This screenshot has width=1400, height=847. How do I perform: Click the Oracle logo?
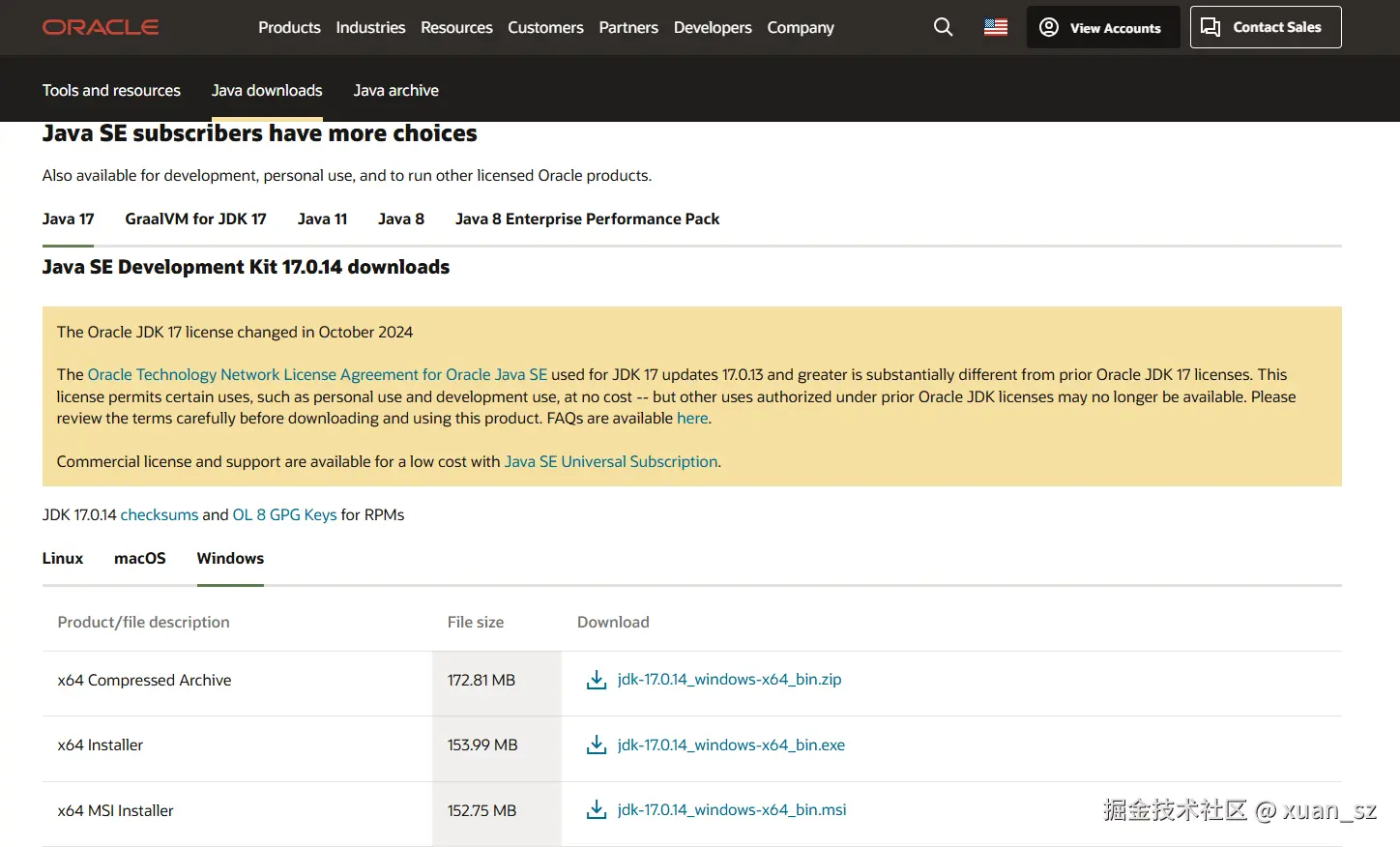pos(101,27)
